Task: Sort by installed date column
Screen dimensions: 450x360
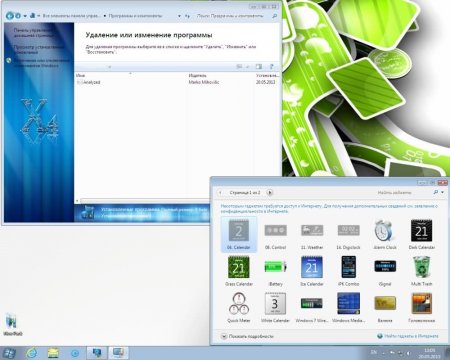Action: tap(267, 76)
